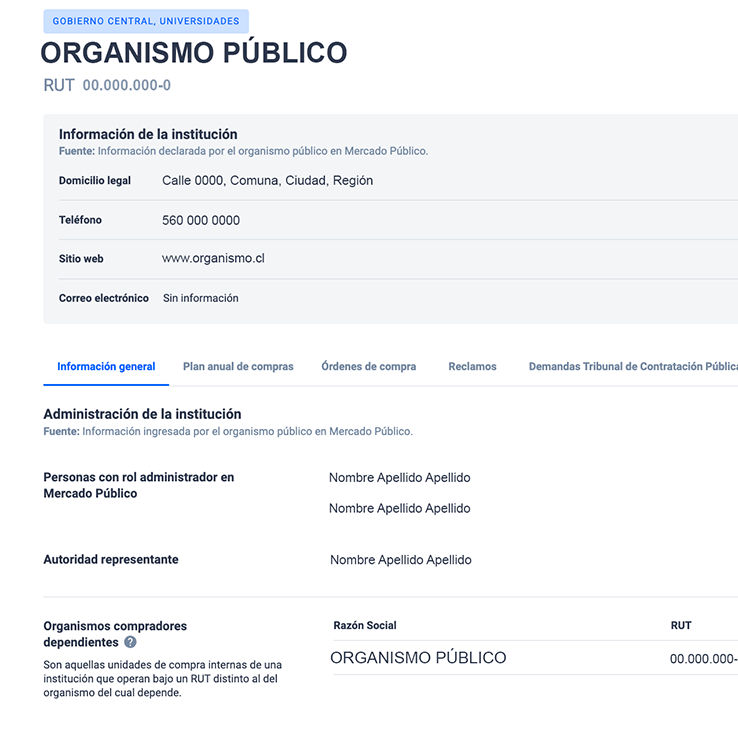Image resolution: width=738 pixels, height=738 pixels.
Task: Click Fuente note under Administración de la institución
Action: point(228,432)
